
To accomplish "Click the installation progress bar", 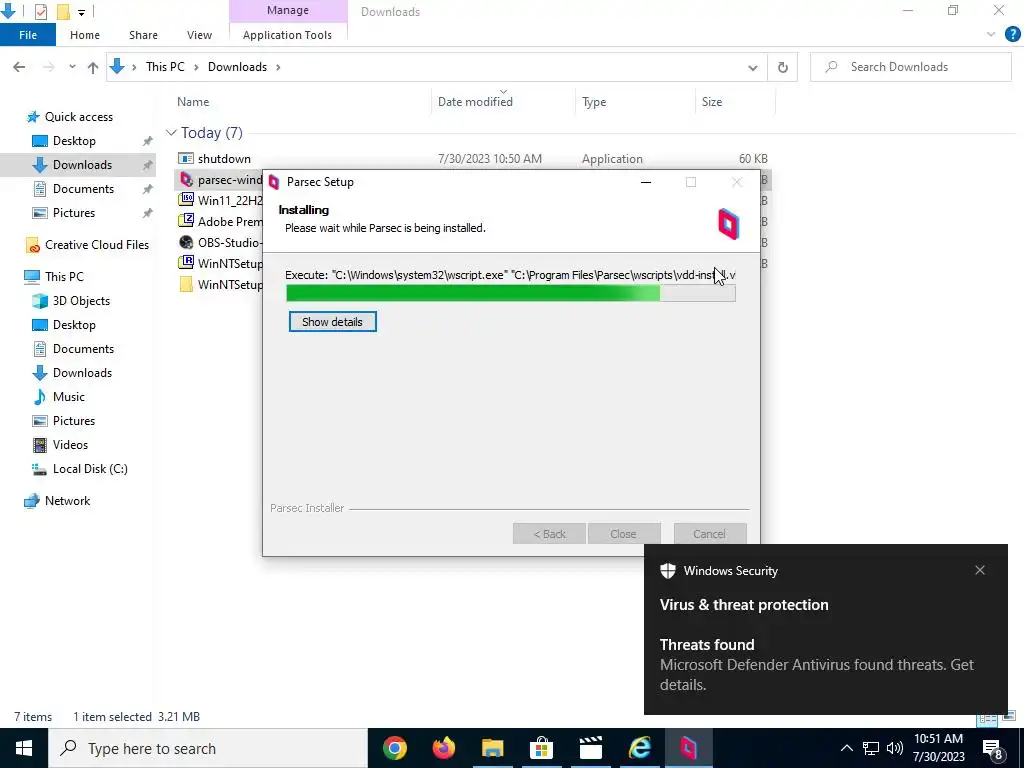I will 511,293.
